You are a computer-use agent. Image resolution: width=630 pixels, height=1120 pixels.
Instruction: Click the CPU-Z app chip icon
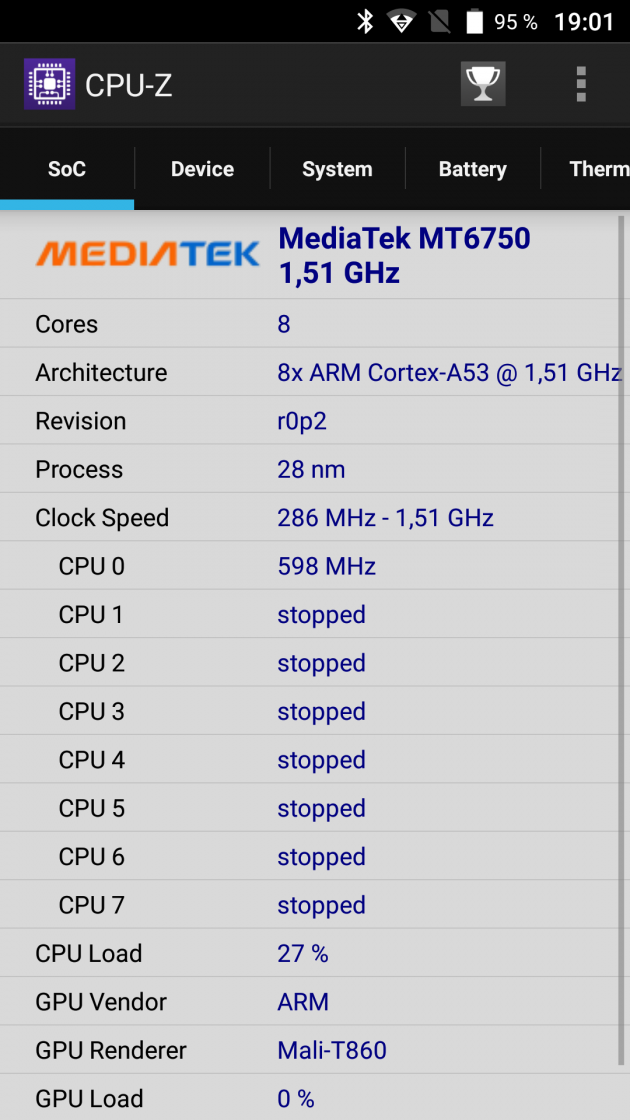pos(49,84)
